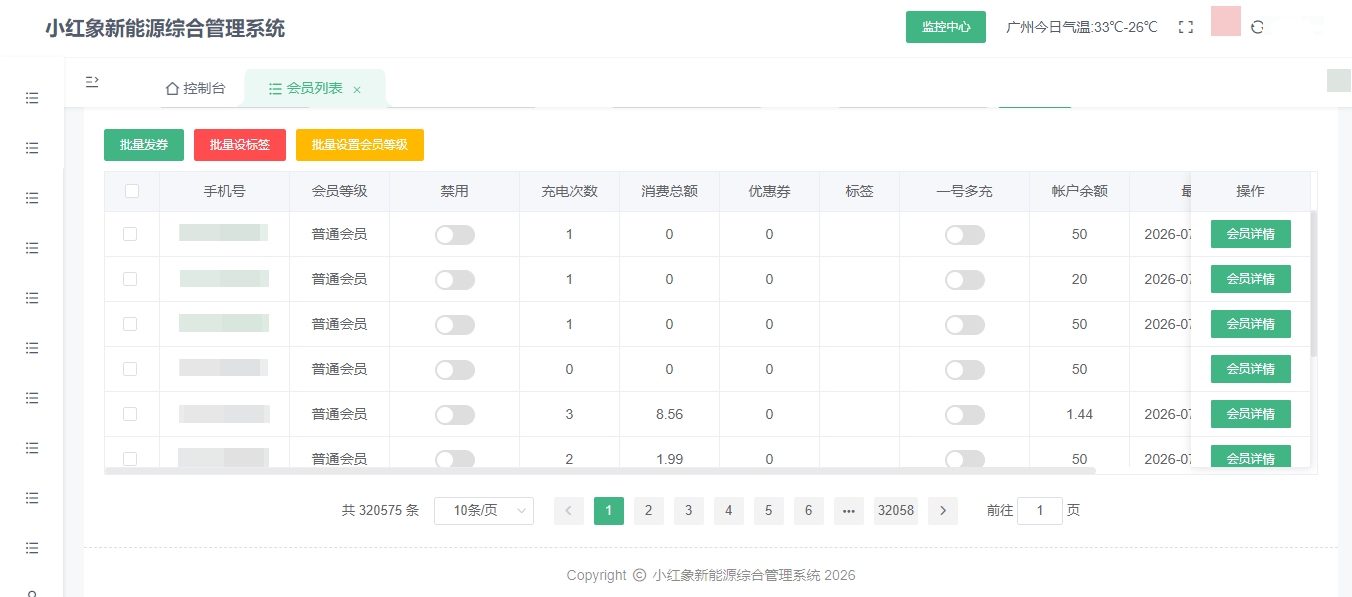The width and height of the screenshot is (1352, 597).
Task: Toggle 禁用 for the row with 0 charges
Action: 455,370
